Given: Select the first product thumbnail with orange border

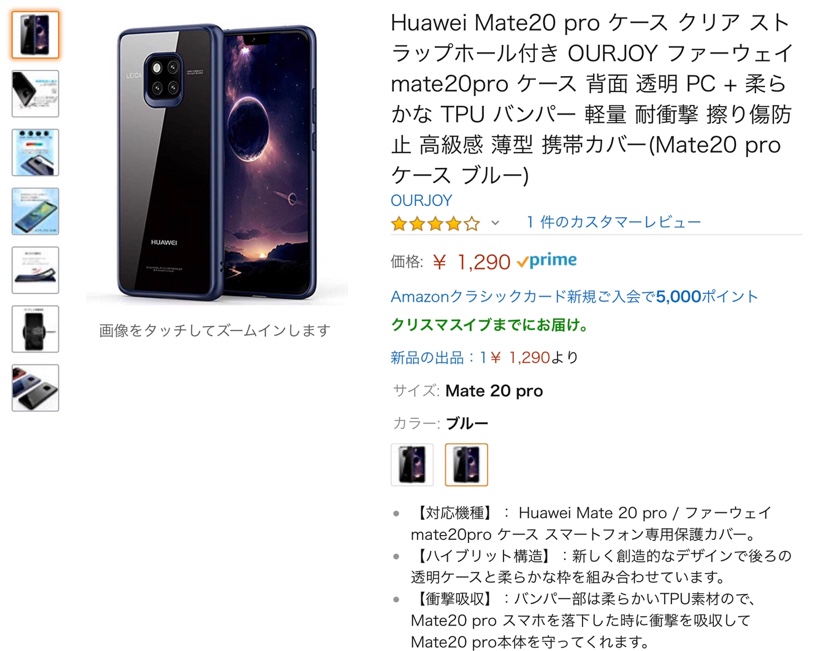Looking at the screenshot, I should [35, 35].
